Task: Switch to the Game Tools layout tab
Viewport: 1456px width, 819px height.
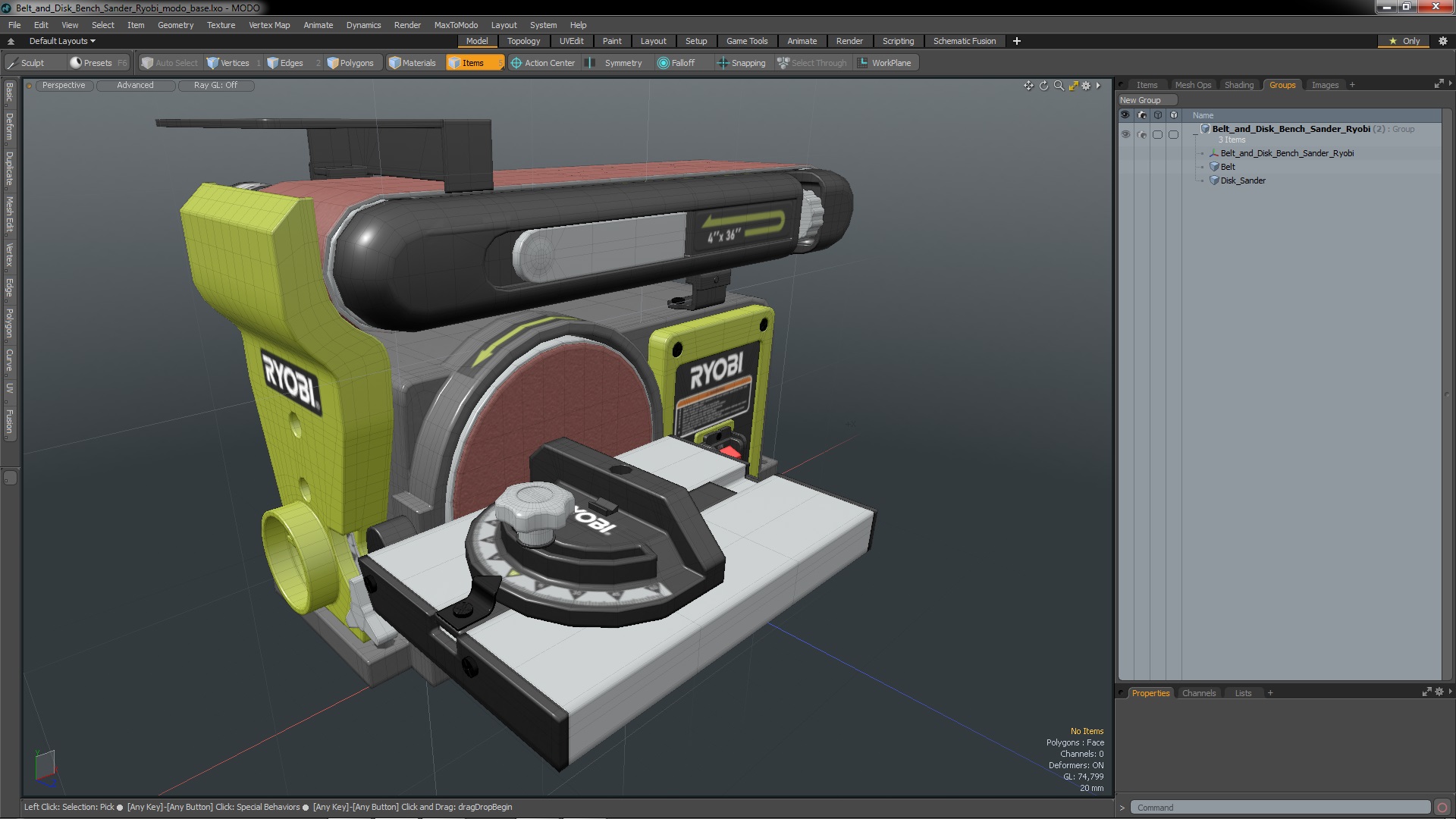Action: (x=747, y=41)
